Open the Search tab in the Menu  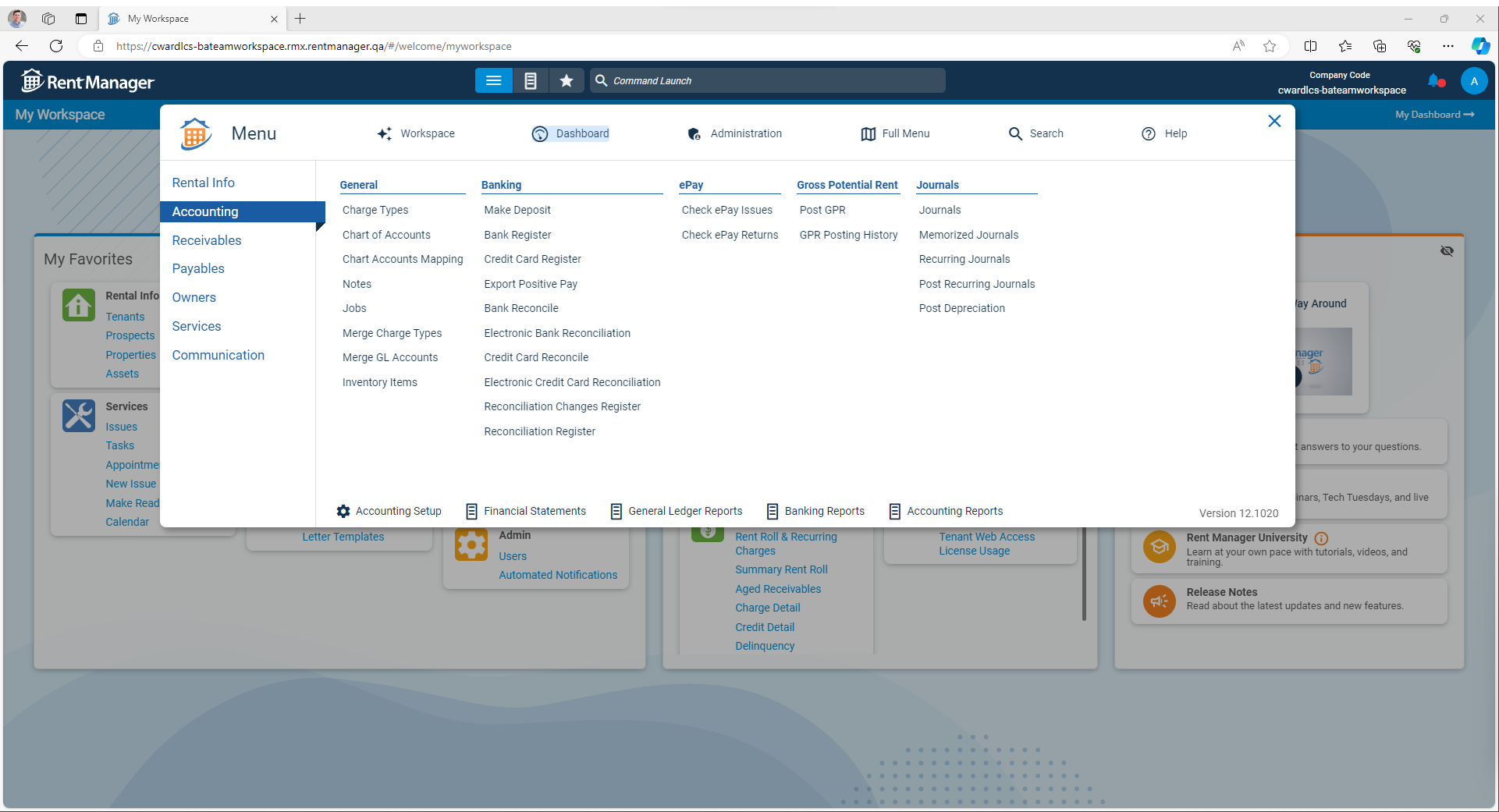1035,133
